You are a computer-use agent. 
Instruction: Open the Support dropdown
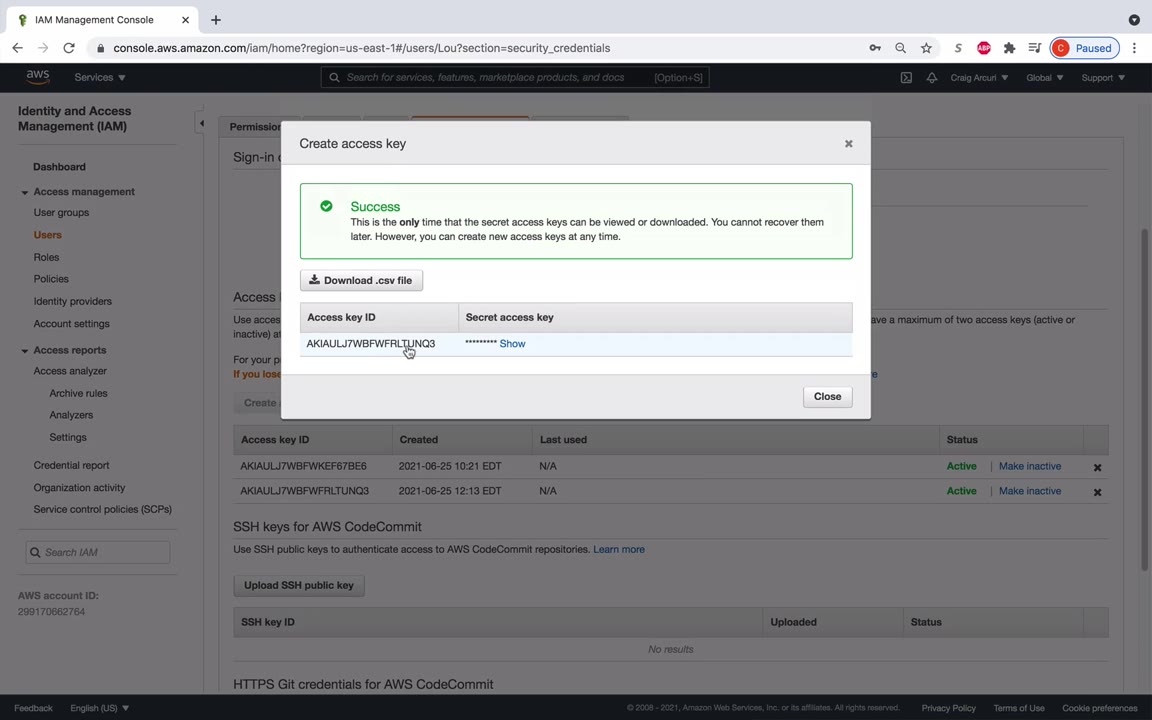pyautogui.click(x=1103, y=77)
